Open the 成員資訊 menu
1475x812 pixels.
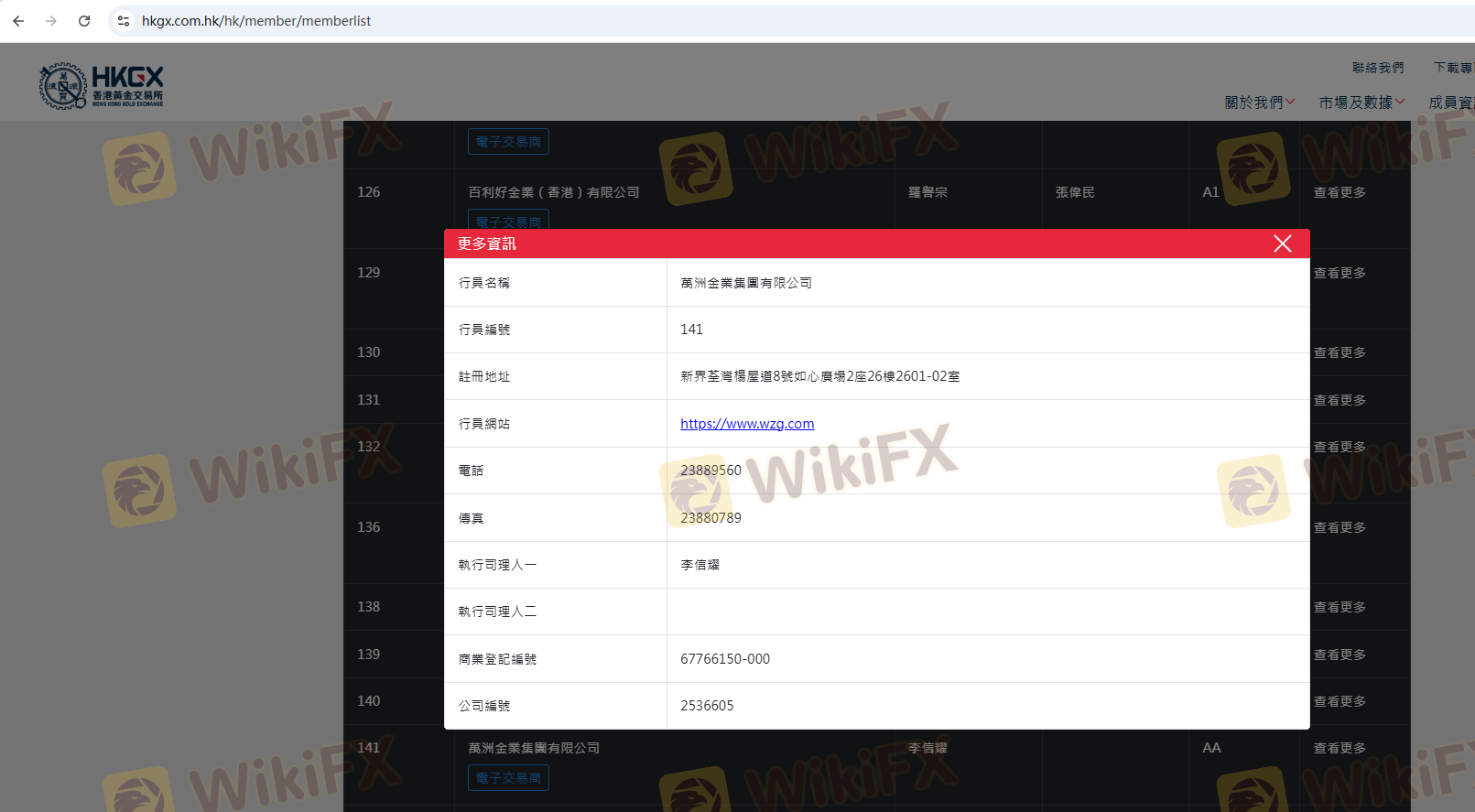coord(1451,103)
